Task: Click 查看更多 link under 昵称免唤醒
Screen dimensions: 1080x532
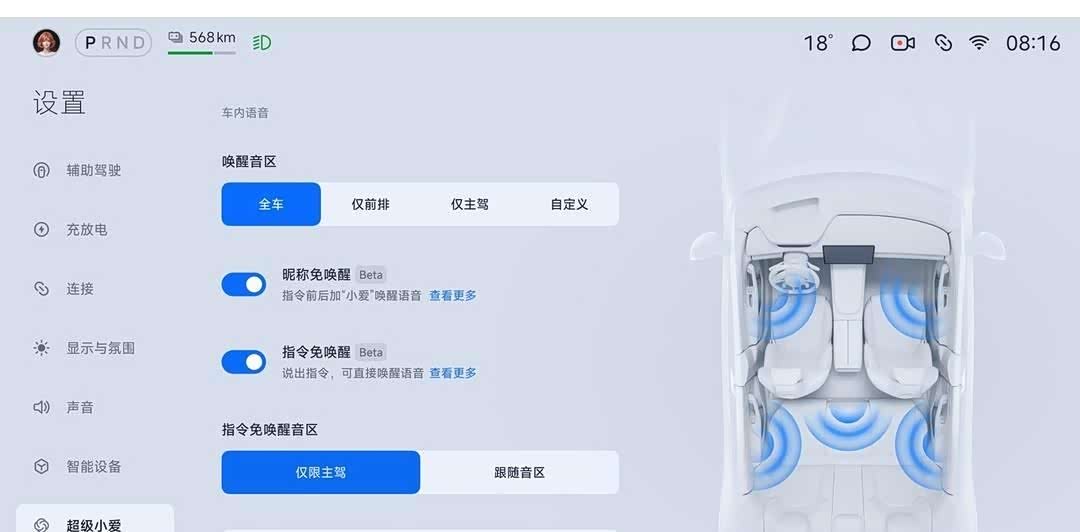Action: 453,296
